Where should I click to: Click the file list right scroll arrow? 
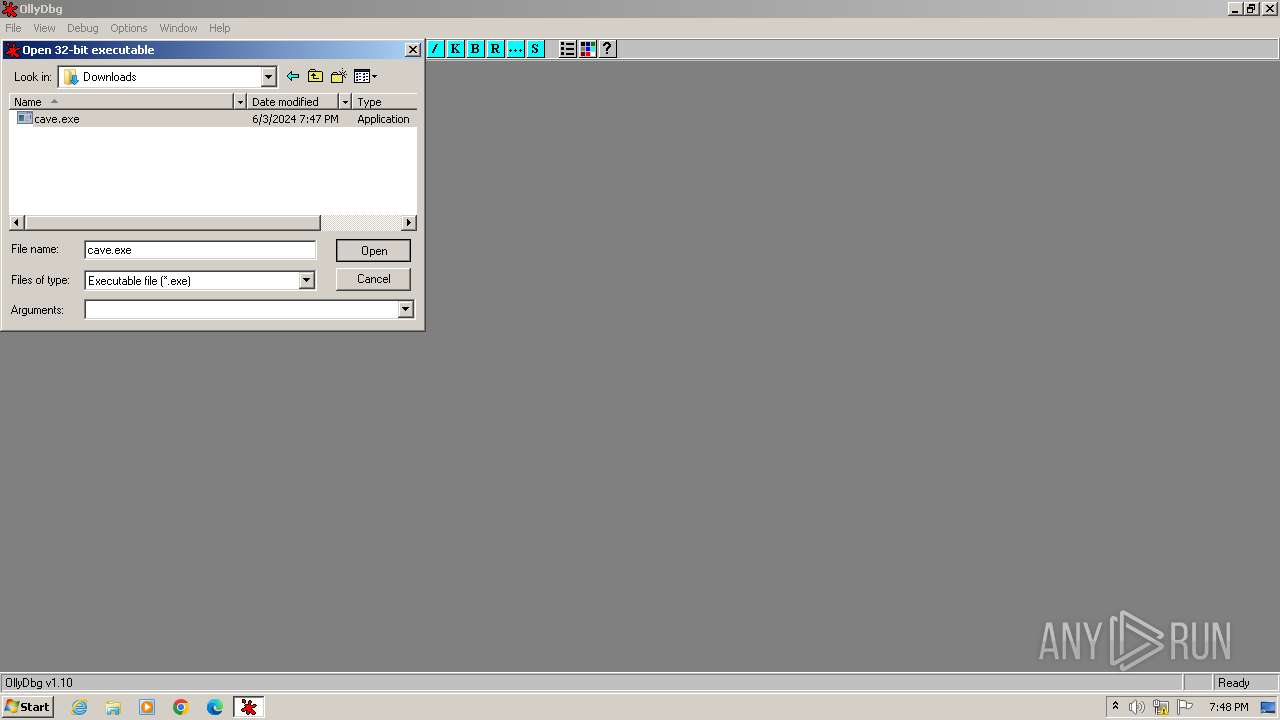409,223
